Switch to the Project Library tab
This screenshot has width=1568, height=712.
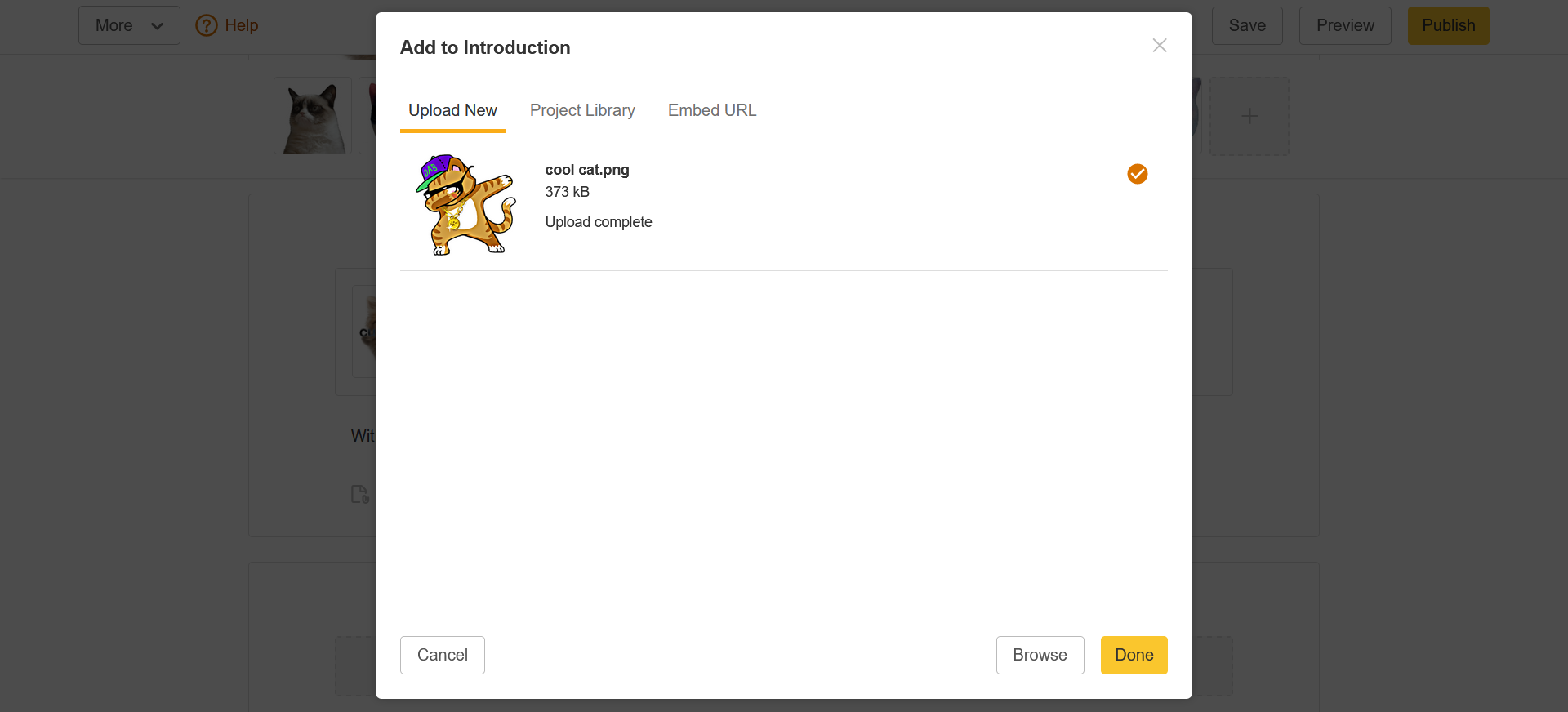582,110
